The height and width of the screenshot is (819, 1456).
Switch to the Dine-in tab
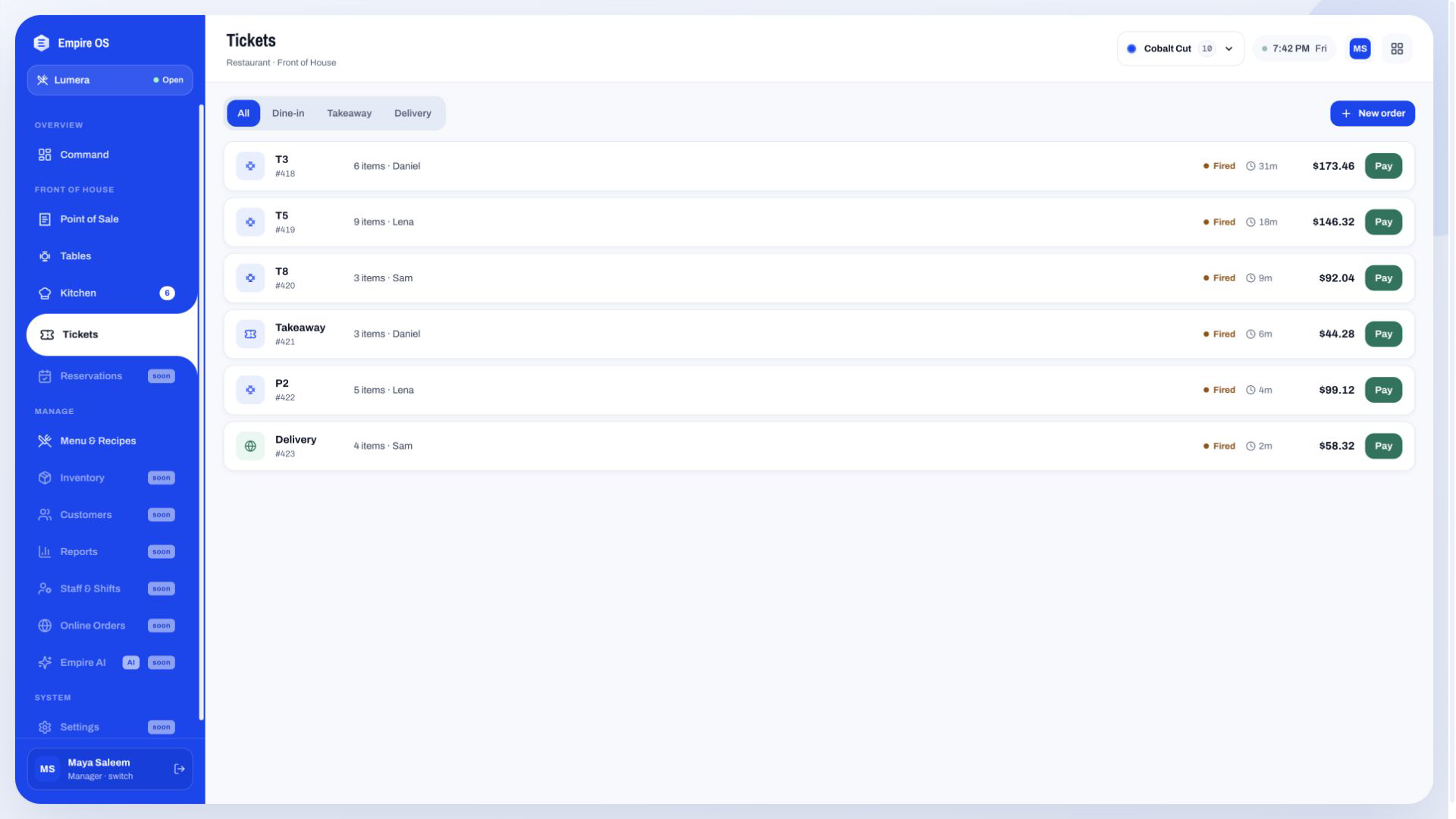point(288,113)
